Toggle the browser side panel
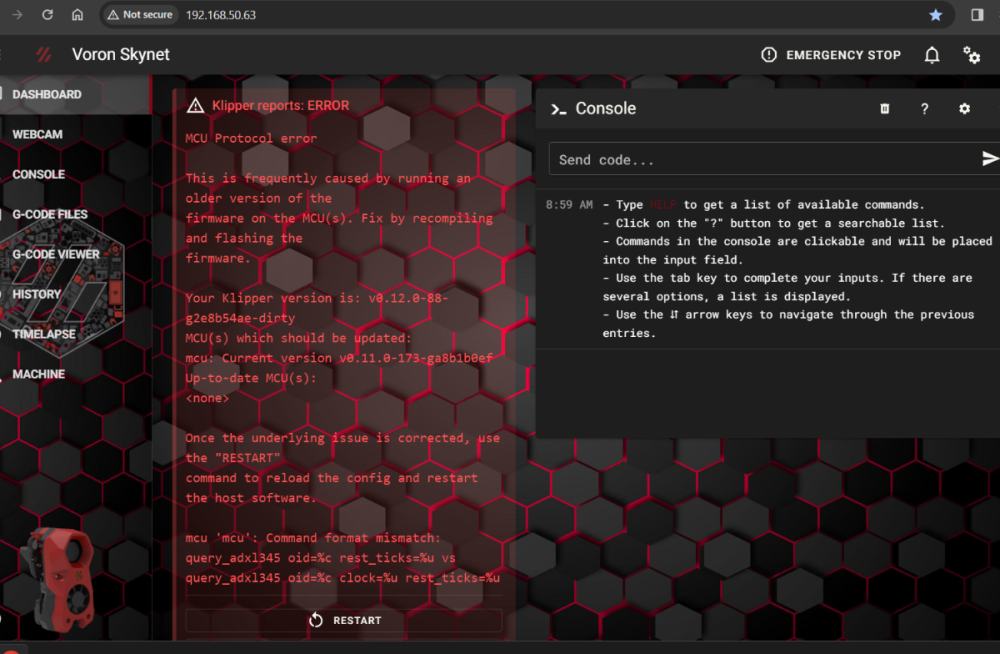Image resolution: width=1000 pixels, height=654 pixels. (x=976, y=15)
